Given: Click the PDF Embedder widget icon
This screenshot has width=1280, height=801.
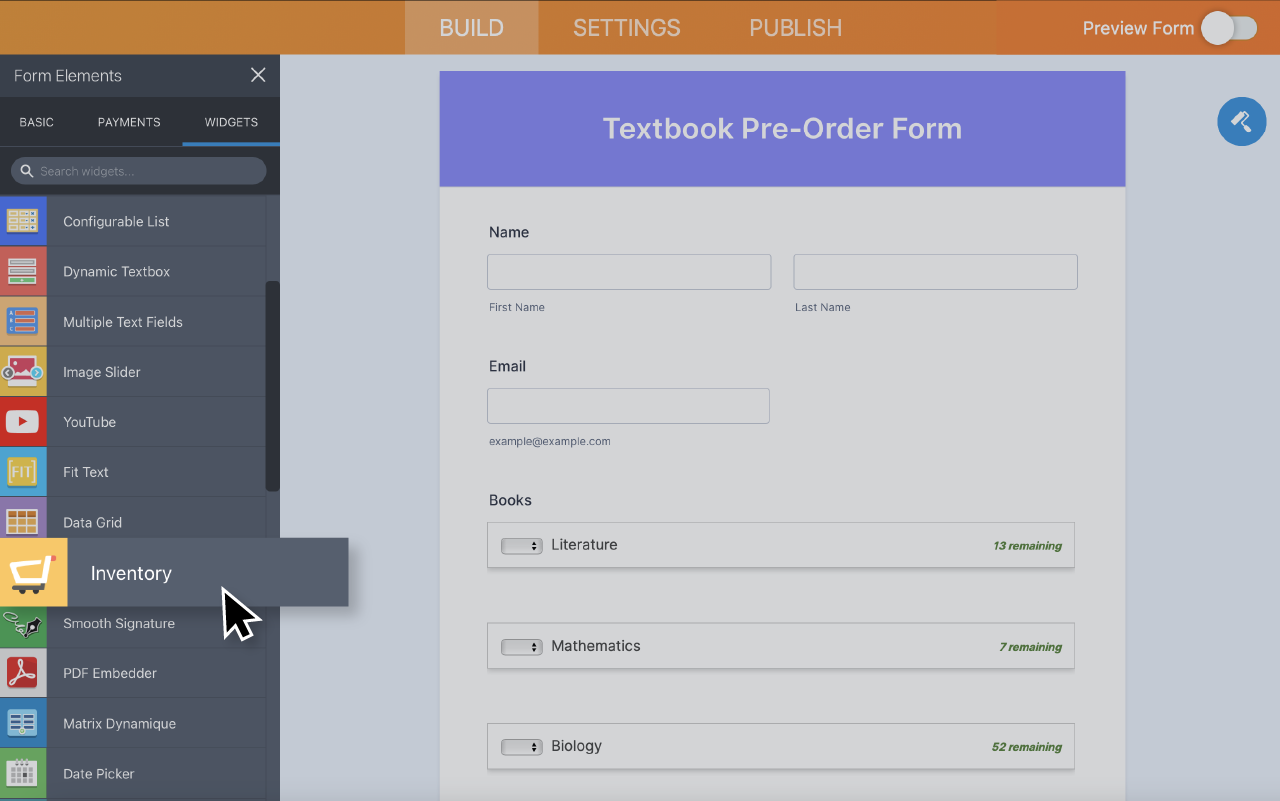Looking at the screenshot, I should (x=22, y=672).
